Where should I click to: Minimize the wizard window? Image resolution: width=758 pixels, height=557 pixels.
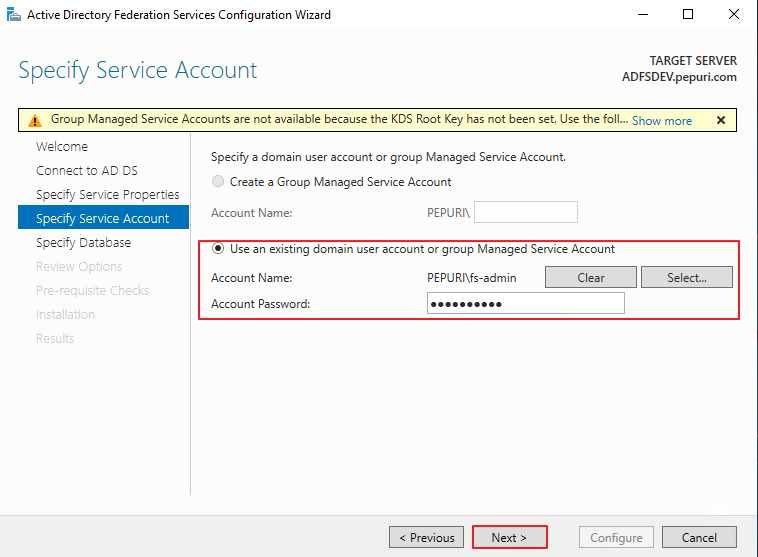[642, 15]
